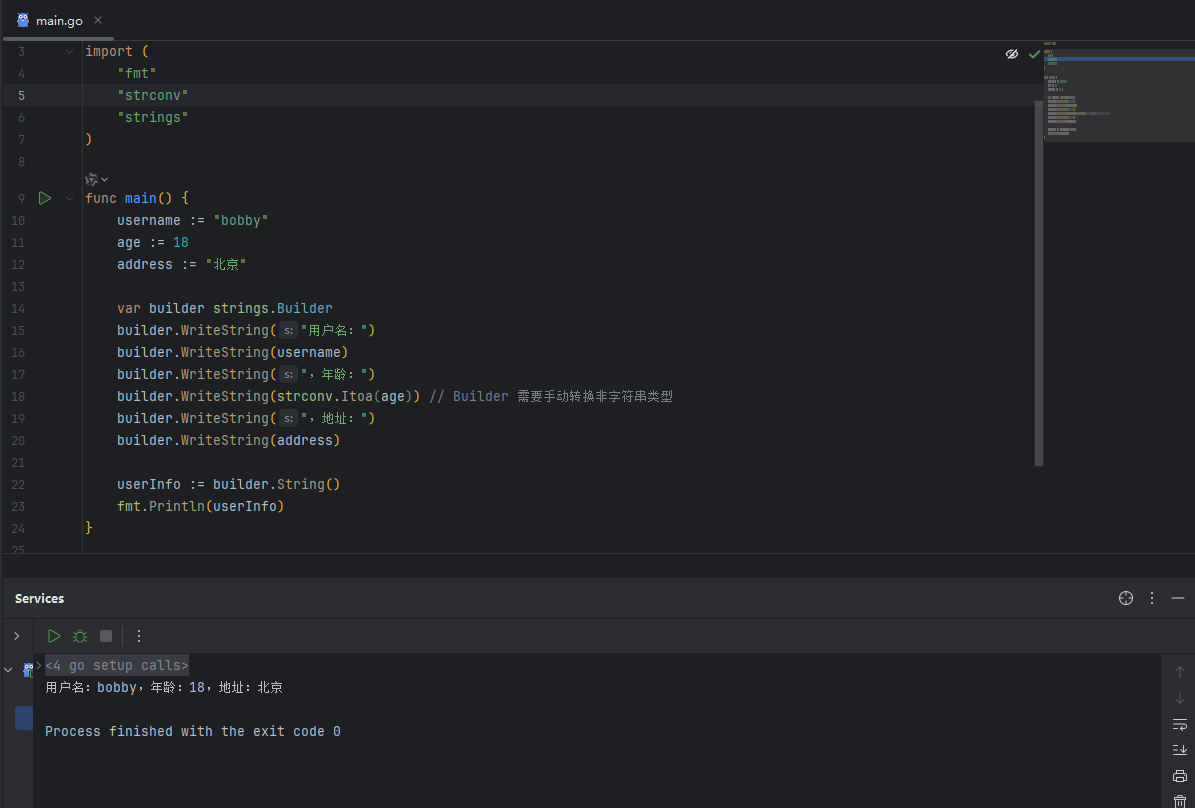The image size is (1195, 808).
Task: Stop the running process square button
Action: pos(106,636)
